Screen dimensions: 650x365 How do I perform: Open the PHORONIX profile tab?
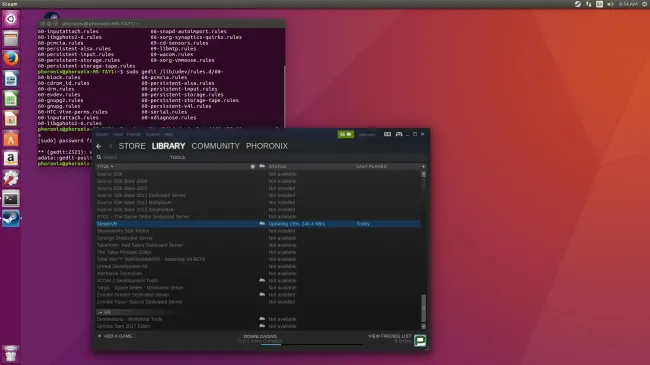coord(267,146)
